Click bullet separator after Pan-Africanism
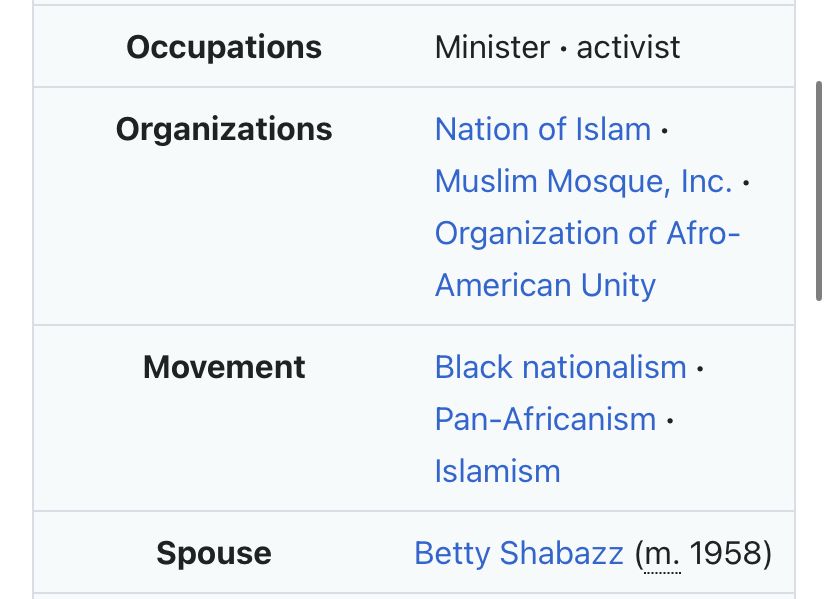828x599 pixels. tap(670, 420)
